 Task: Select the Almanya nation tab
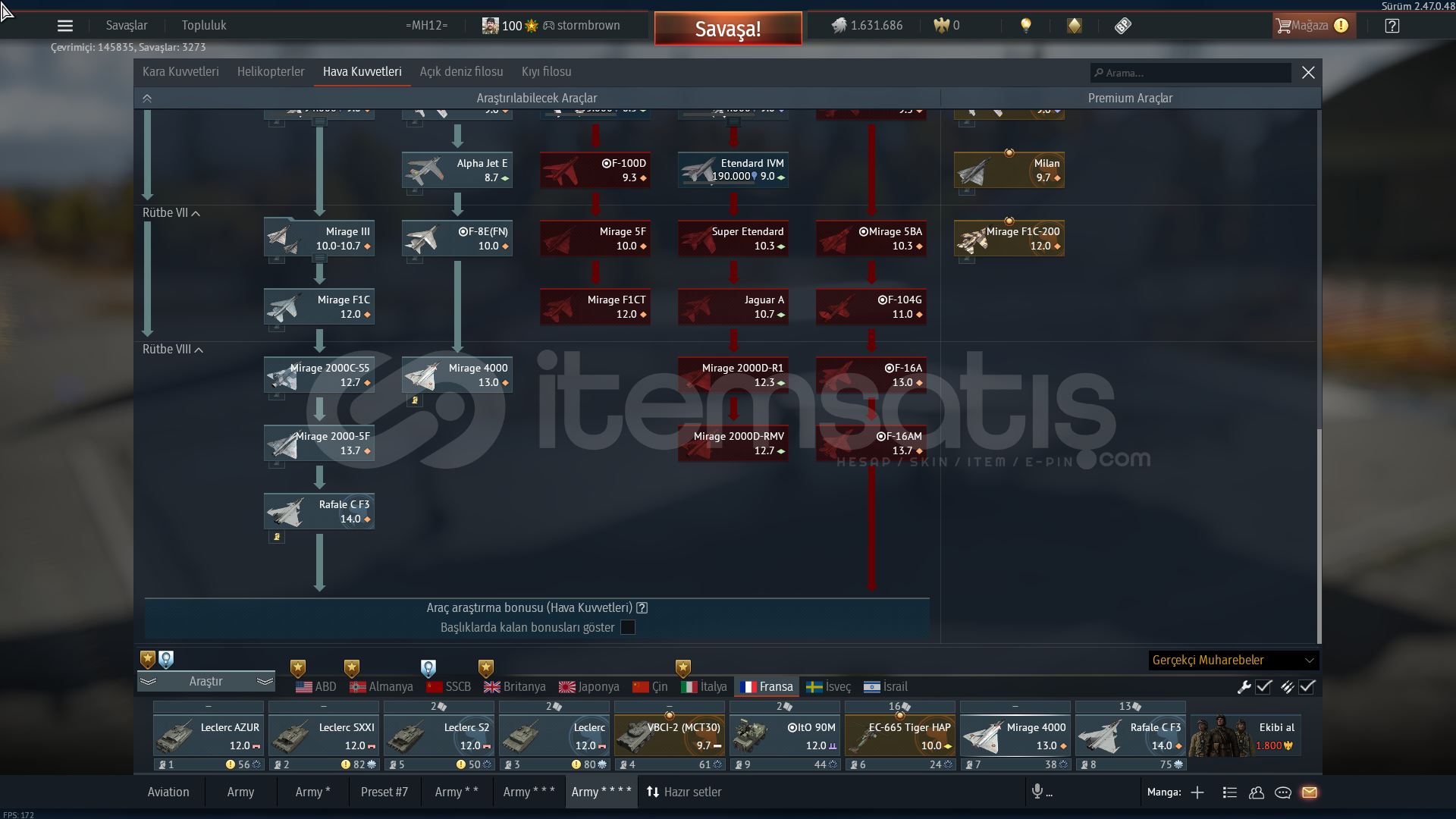tap(381, 687)
